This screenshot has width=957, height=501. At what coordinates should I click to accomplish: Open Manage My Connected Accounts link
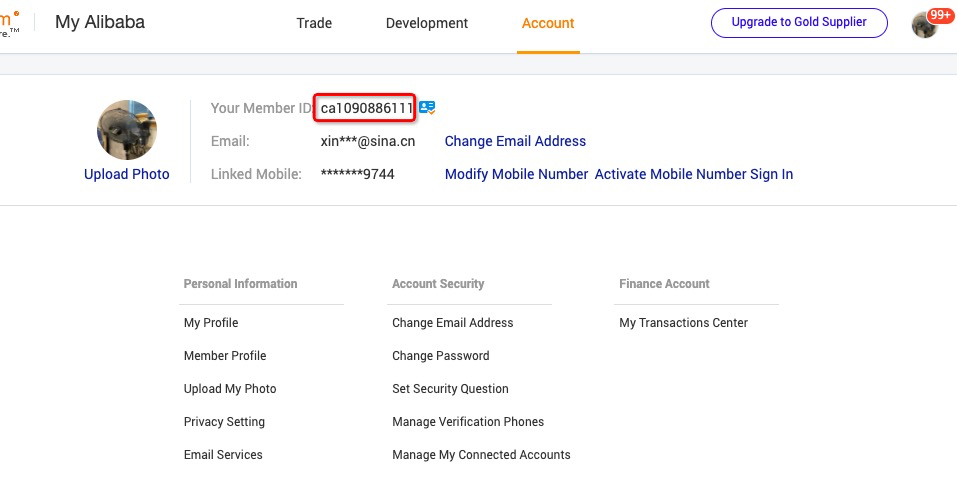pos(482,455)
